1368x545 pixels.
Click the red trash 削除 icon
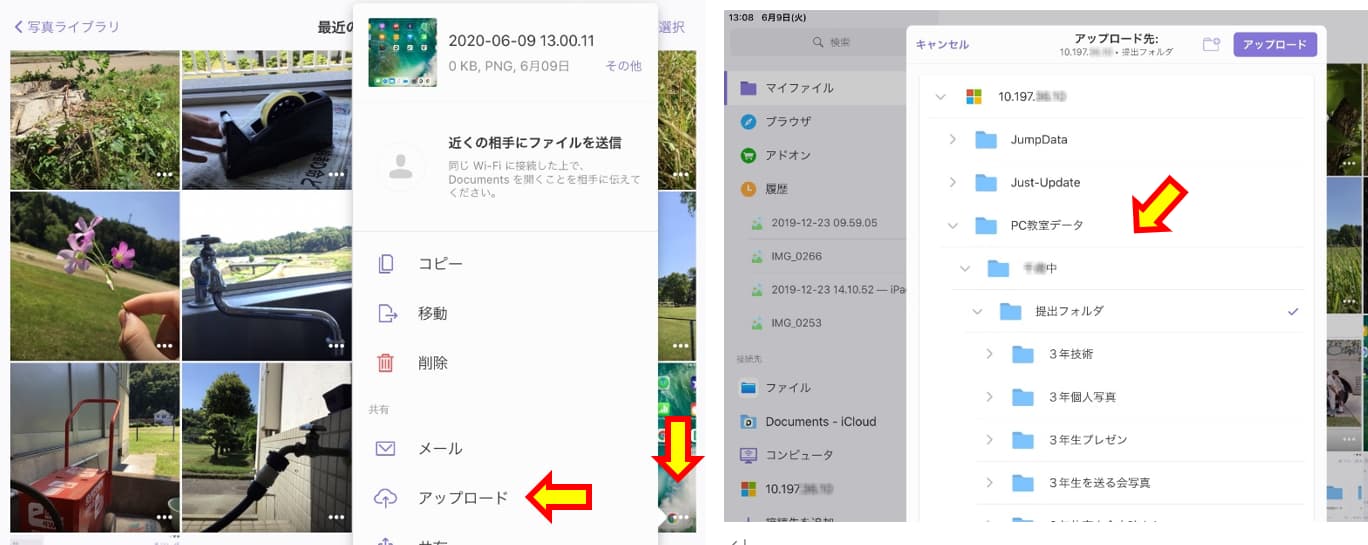(x=386, y=363)
